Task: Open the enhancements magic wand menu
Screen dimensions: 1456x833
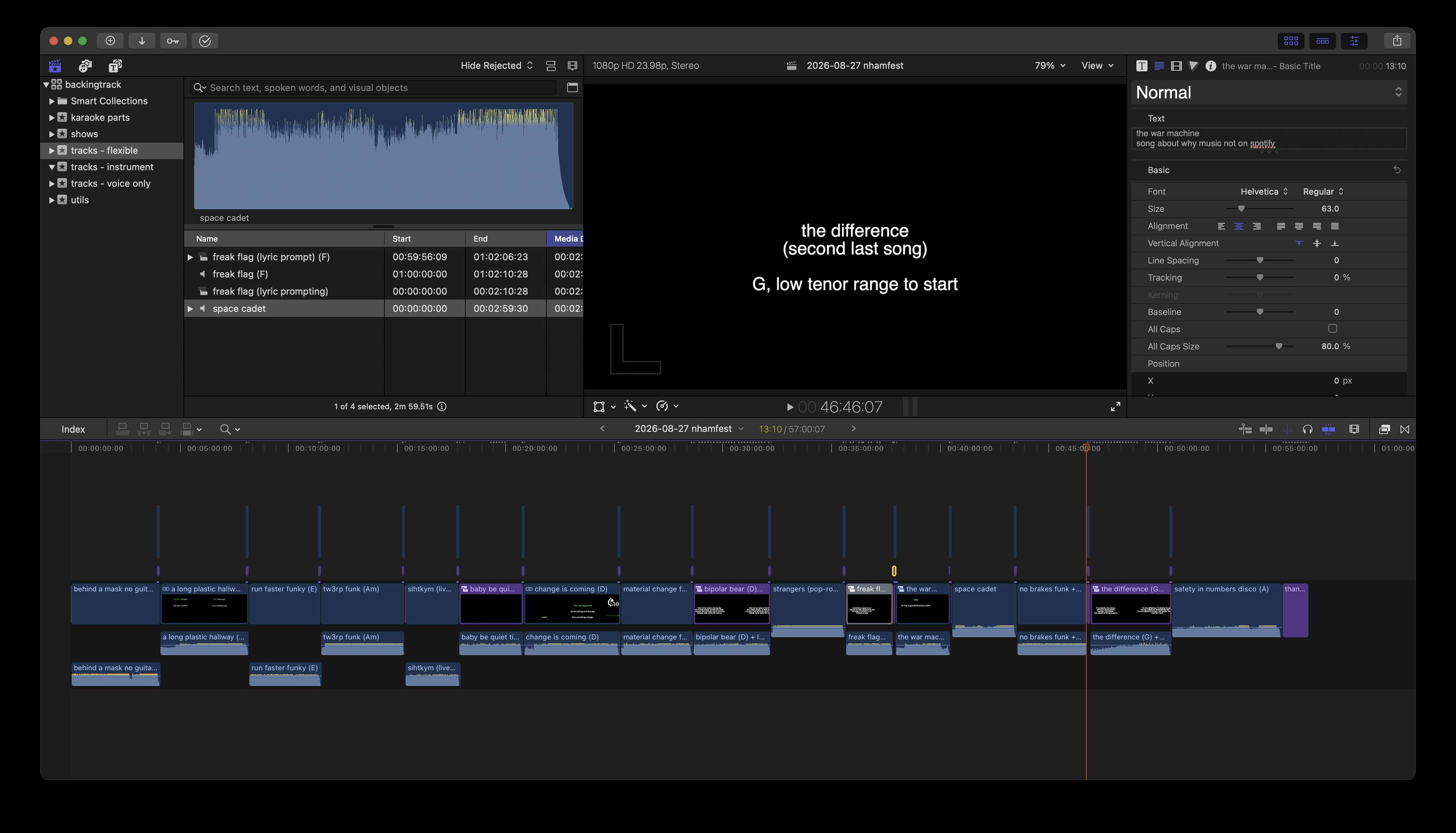Action: tap(635, 406)
